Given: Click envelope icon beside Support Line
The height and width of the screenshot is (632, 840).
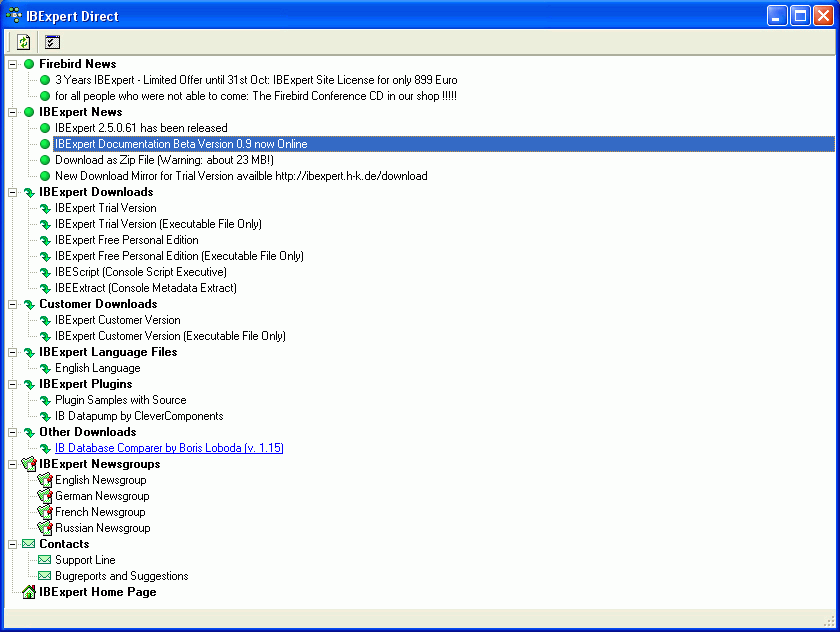Looking at the screenshot, I should [x=45, y=560].
